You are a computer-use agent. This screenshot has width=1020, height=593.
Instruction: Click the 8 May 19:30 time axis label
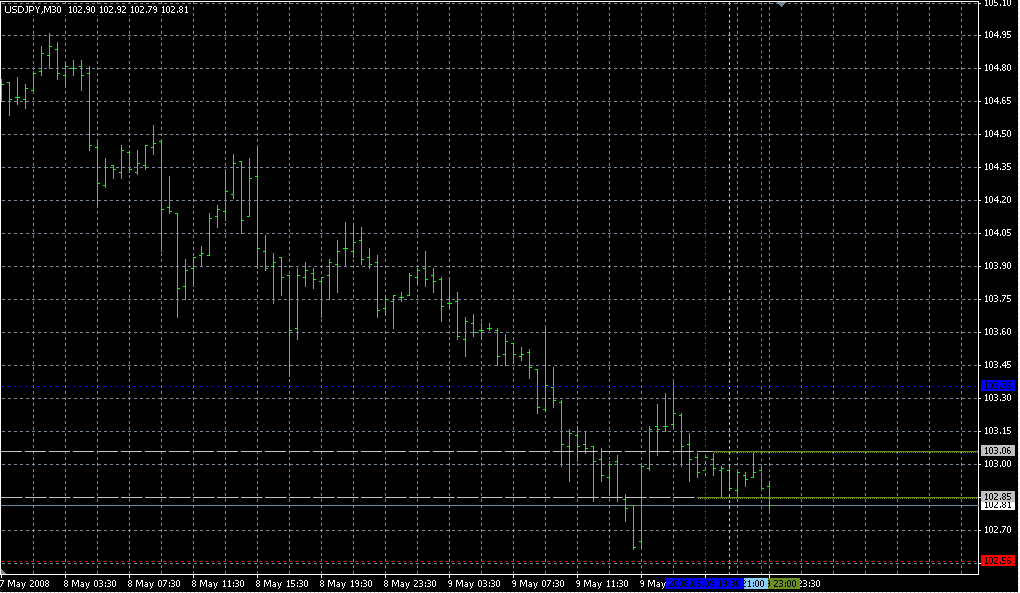345,583
